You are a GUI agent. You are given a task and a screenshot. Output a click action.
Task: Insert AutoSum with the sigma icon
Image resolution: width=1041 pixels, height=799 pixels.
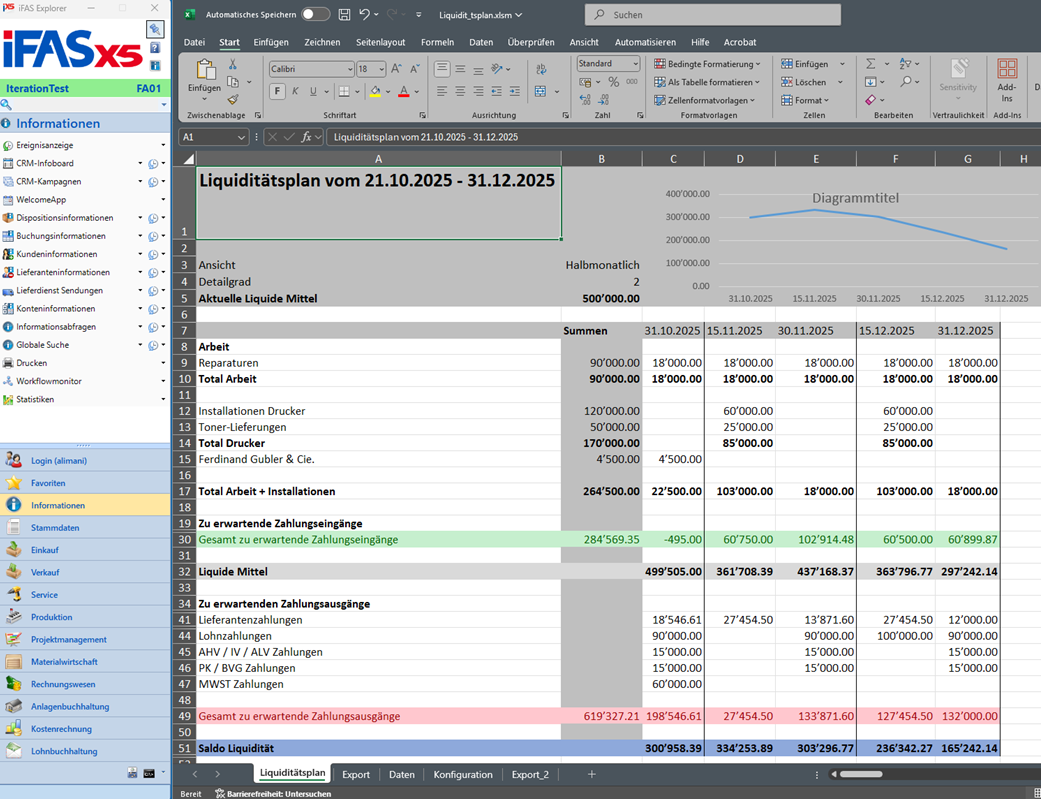[x=870, y=64]
